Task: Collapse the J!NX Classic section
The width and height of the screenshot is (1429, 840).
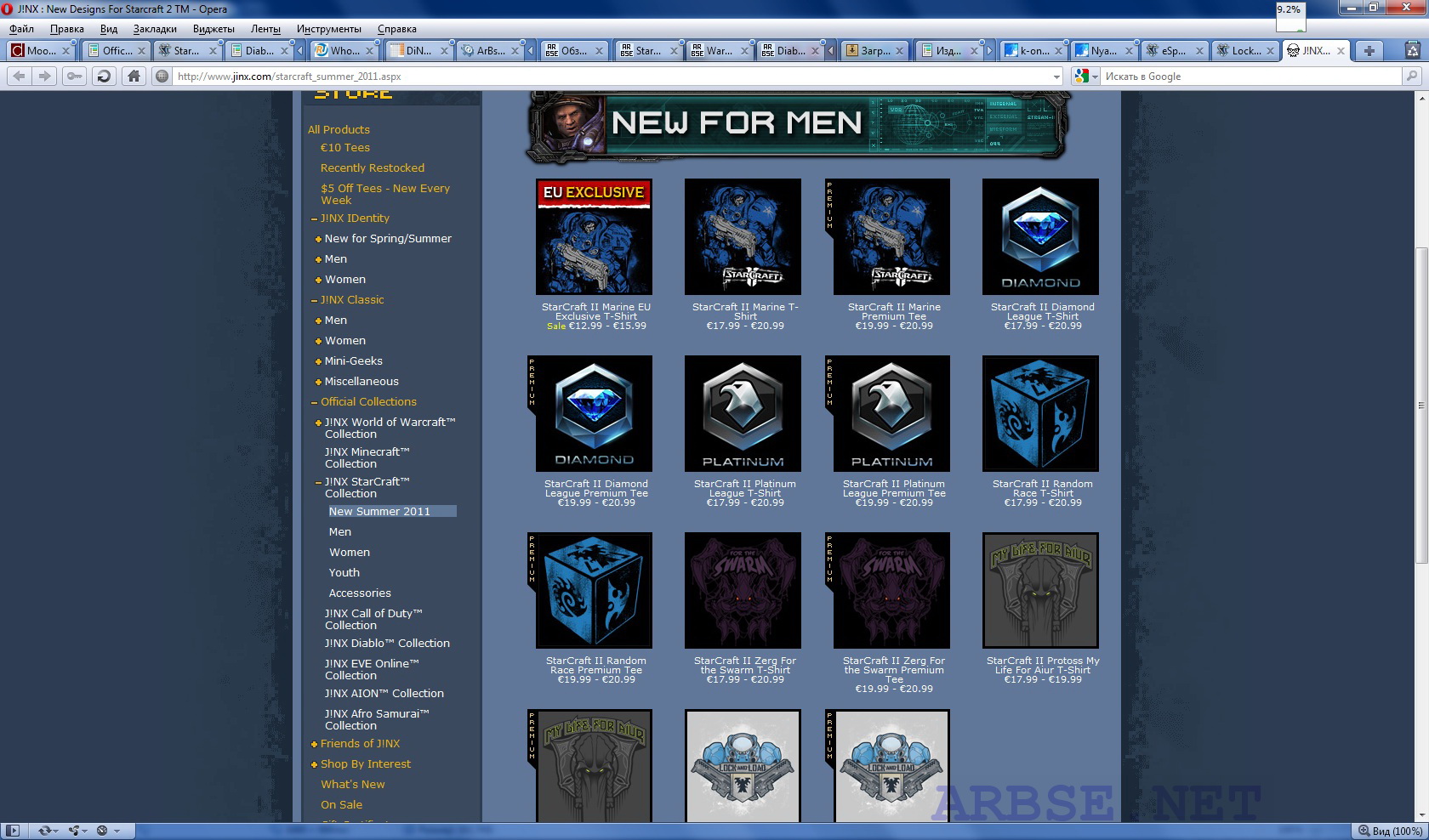Action: coord(314,300)
